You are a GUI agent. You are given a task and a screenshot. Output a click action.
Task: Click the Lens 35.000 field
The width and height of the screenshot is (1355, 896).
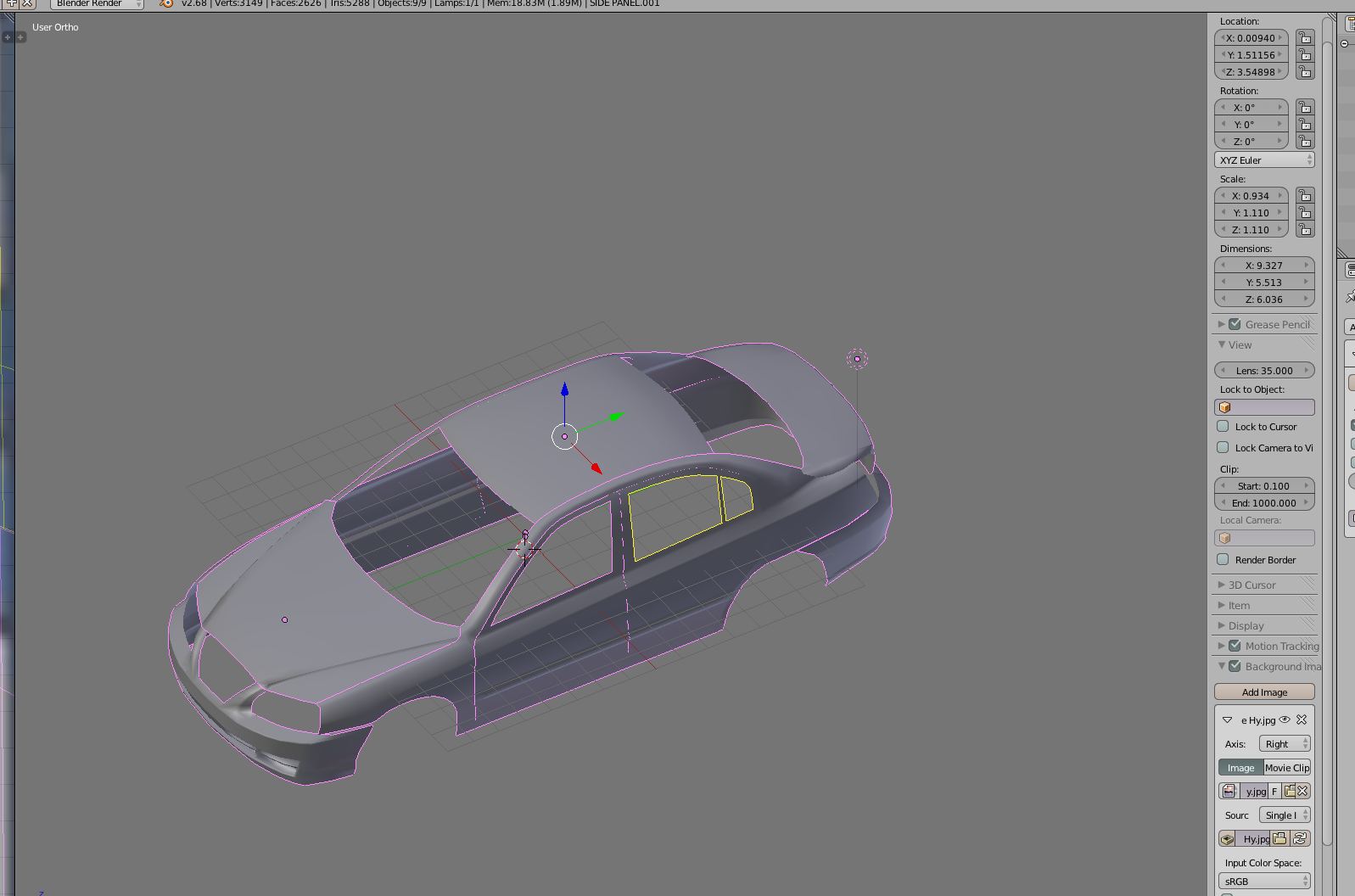coord(1264,371)
